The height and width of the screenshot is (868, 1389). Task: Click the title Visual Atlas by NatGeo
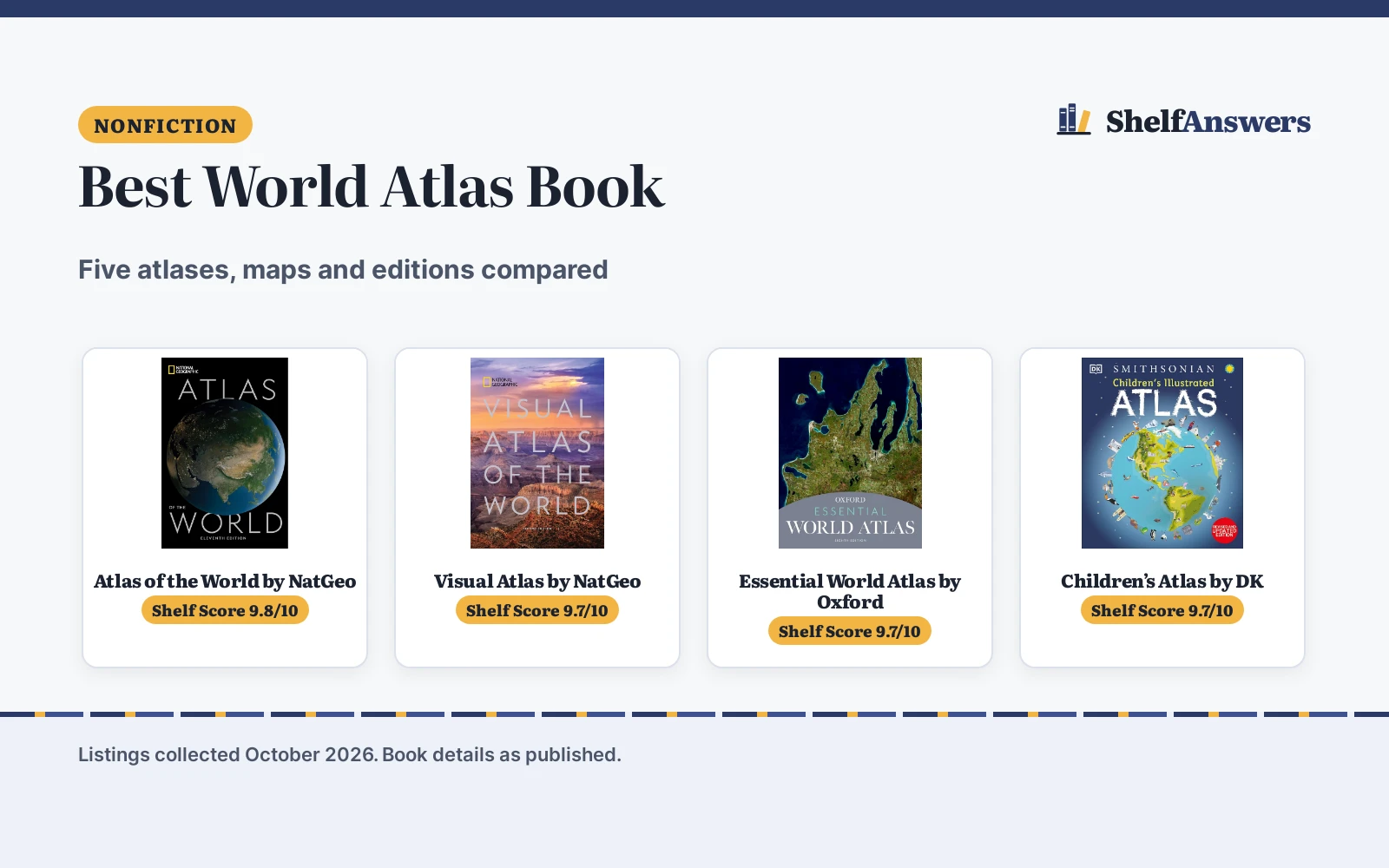pyautogui.click(x=537, y=582)
